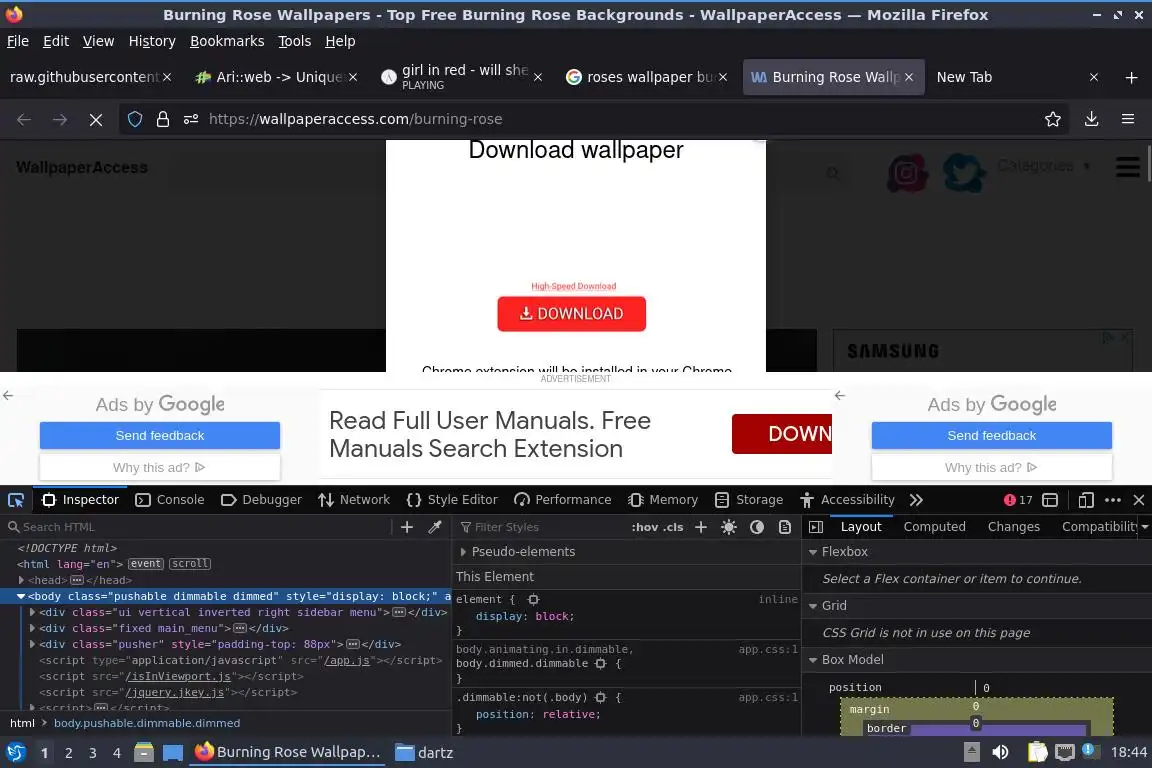This screenshot has height=768, width=1152.
Task: Open the Downloads toolbar icon
Action: pyautogui.click(x=1092, y=119)
